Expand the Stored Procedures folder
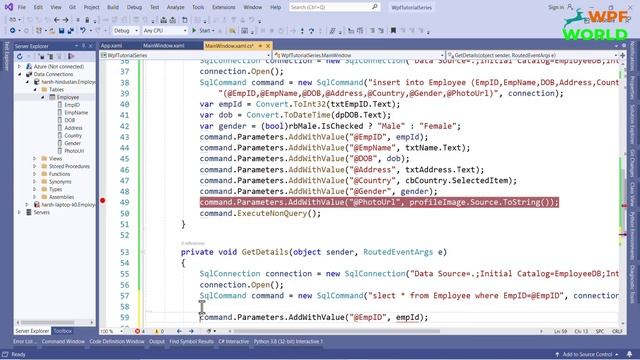Image resolution: width=640 pixels, height=360 pixels. tap(35, 167)
